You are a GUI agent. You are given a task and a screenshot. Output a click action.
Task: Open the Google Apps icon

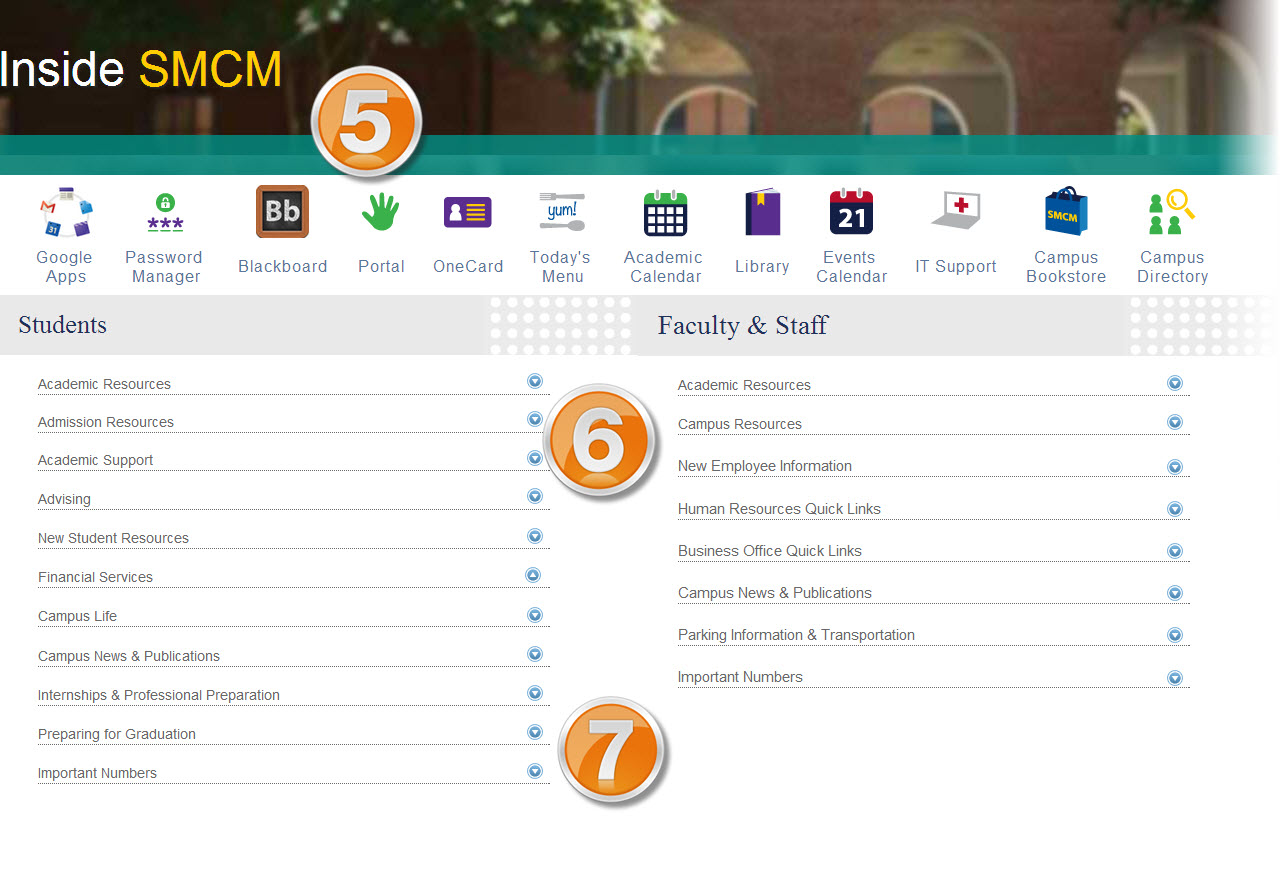tap(65, 211)
